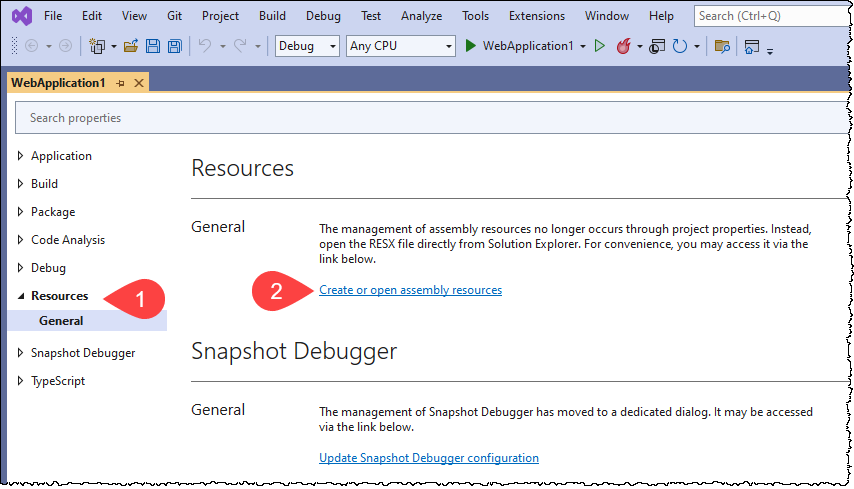854x489 pixels.
Task: Open the Test menu
Action: click(370, 16)
